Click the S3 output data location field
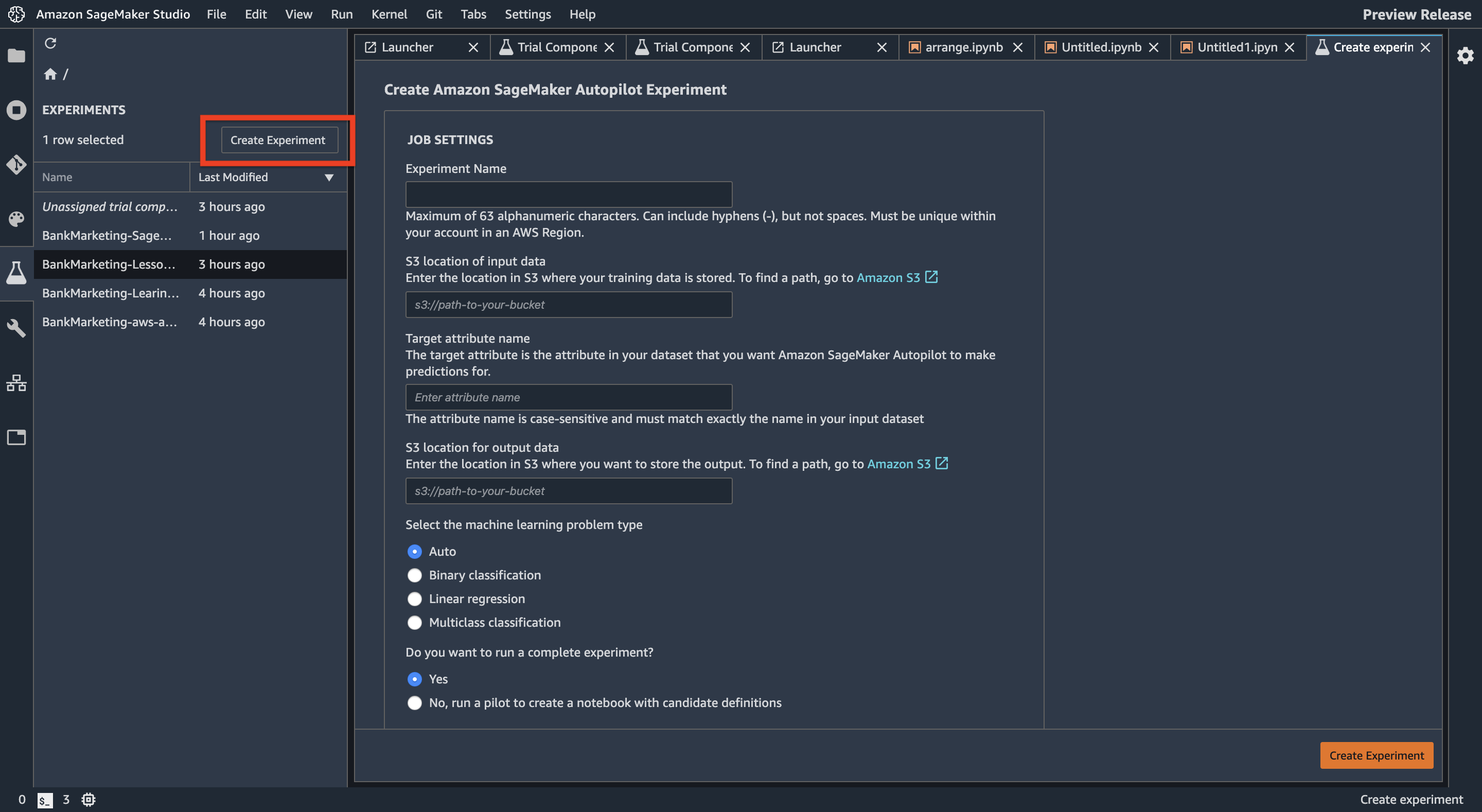This screenshot has width=1482, height=812. click(569, 491)
